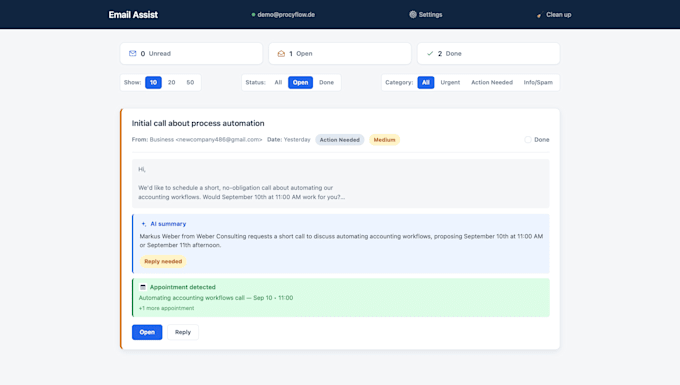Click the email body preview text
This screenshot has width=680, height=385.
[340, 183]
